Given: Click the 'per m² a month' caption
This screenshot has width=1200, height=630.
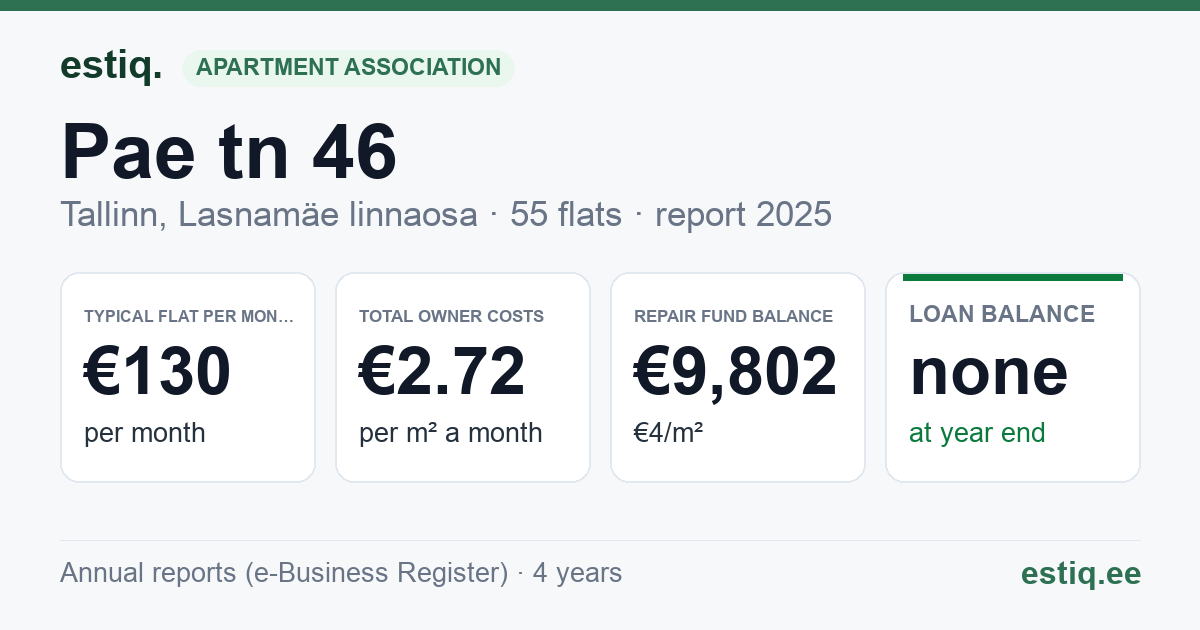Looking at the screenshot, I should coord(451,433).
